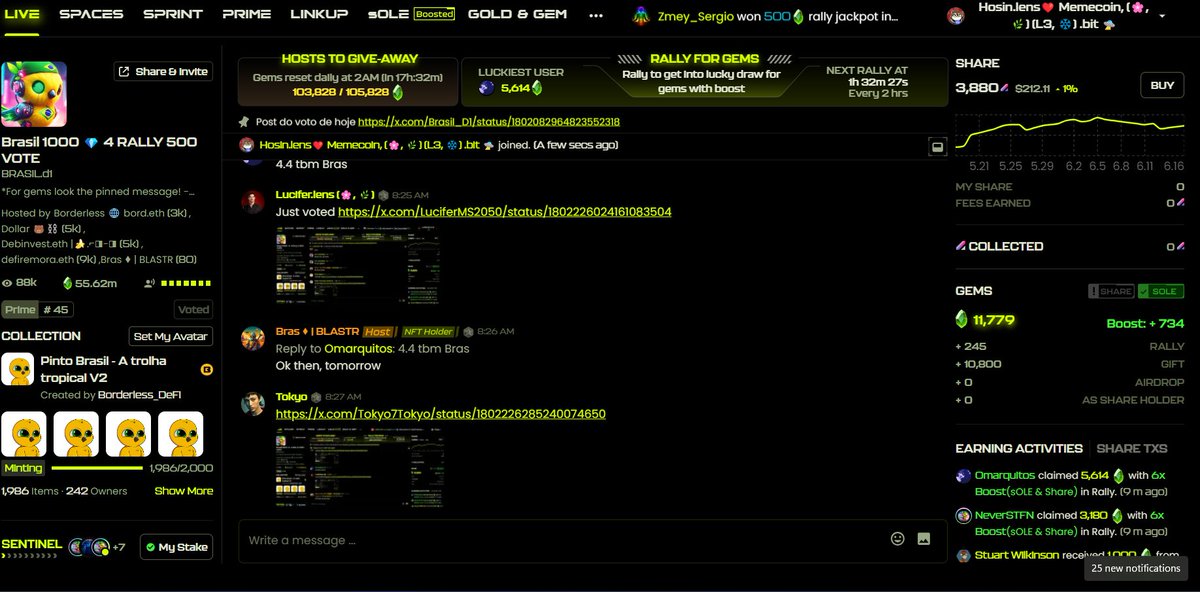Click luckiest user avatar beside 5,614
The height and width of the screenshot is (592, 1200).
click(487, 88)
